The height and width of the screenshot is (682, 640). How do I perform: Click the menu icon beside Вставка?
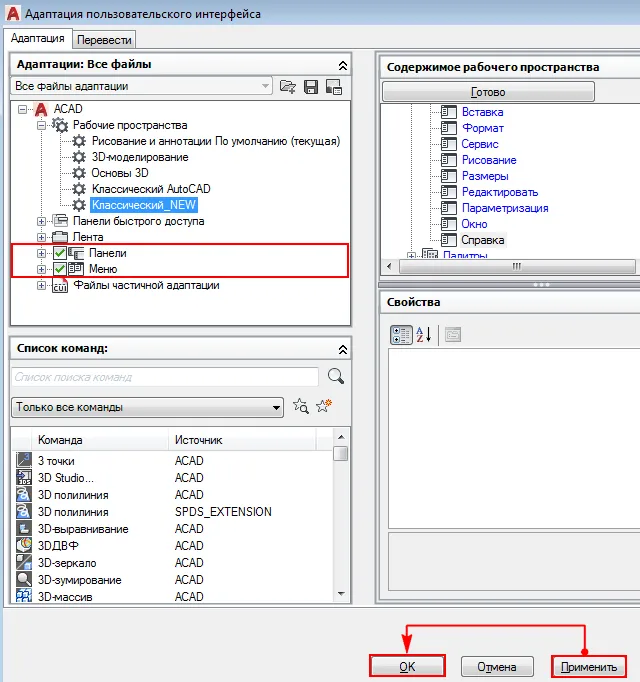tap(449, 112)
